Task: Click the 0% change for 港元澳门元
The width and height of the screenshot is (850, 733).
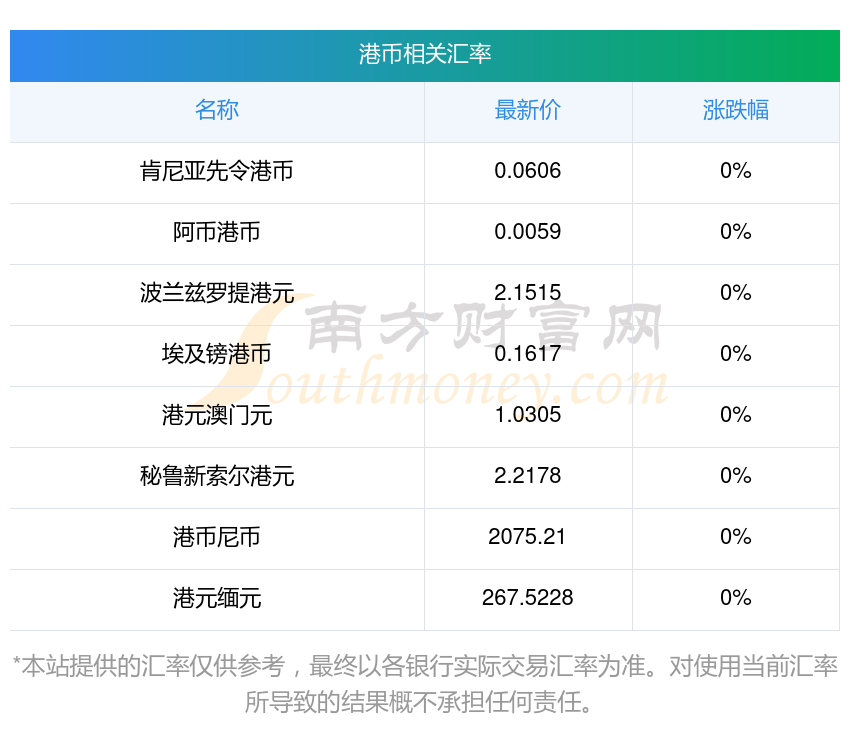Action: coord(736,415)
